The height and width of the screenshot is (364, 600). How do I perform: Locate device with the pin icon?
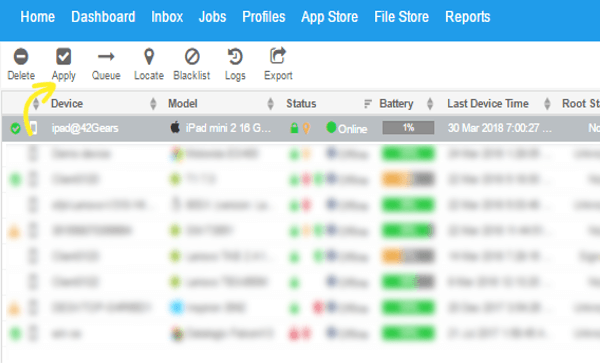(x=149, y=57)
